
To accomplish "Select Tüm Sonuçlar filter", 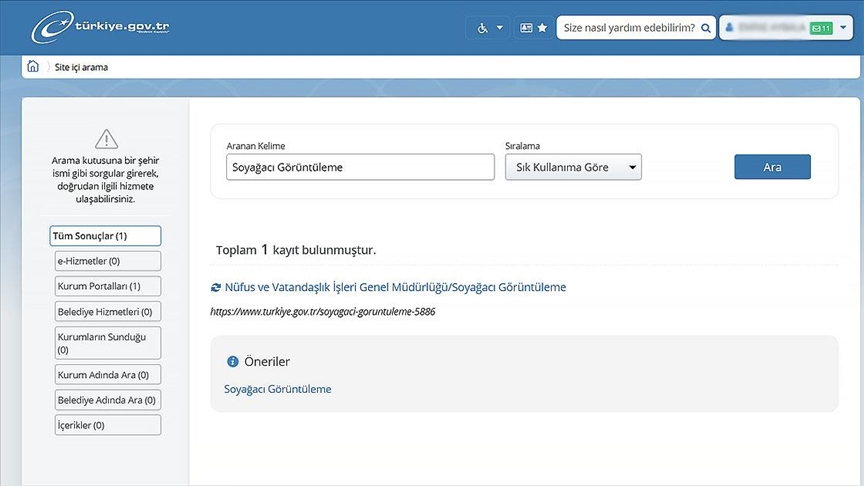I will [105, 236].
